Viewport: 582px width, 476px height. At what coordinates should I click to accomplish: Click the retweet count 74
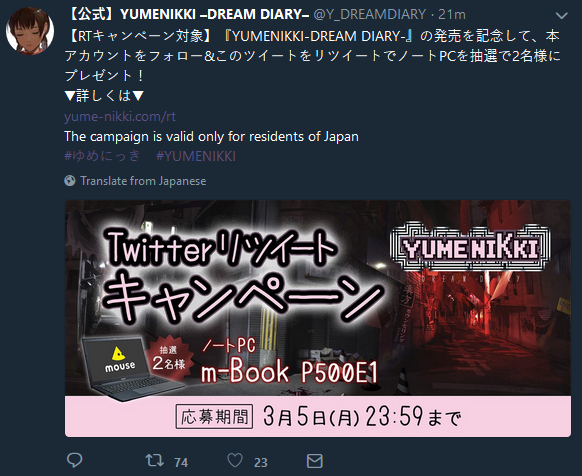pos(181,462)
